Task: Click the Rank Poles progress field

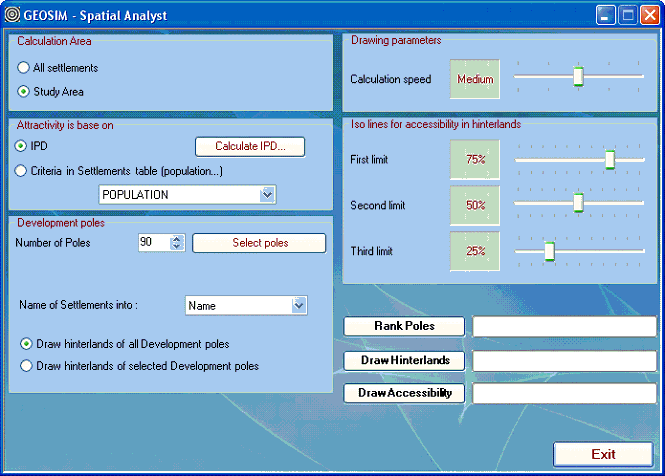Action: (564, 326)
